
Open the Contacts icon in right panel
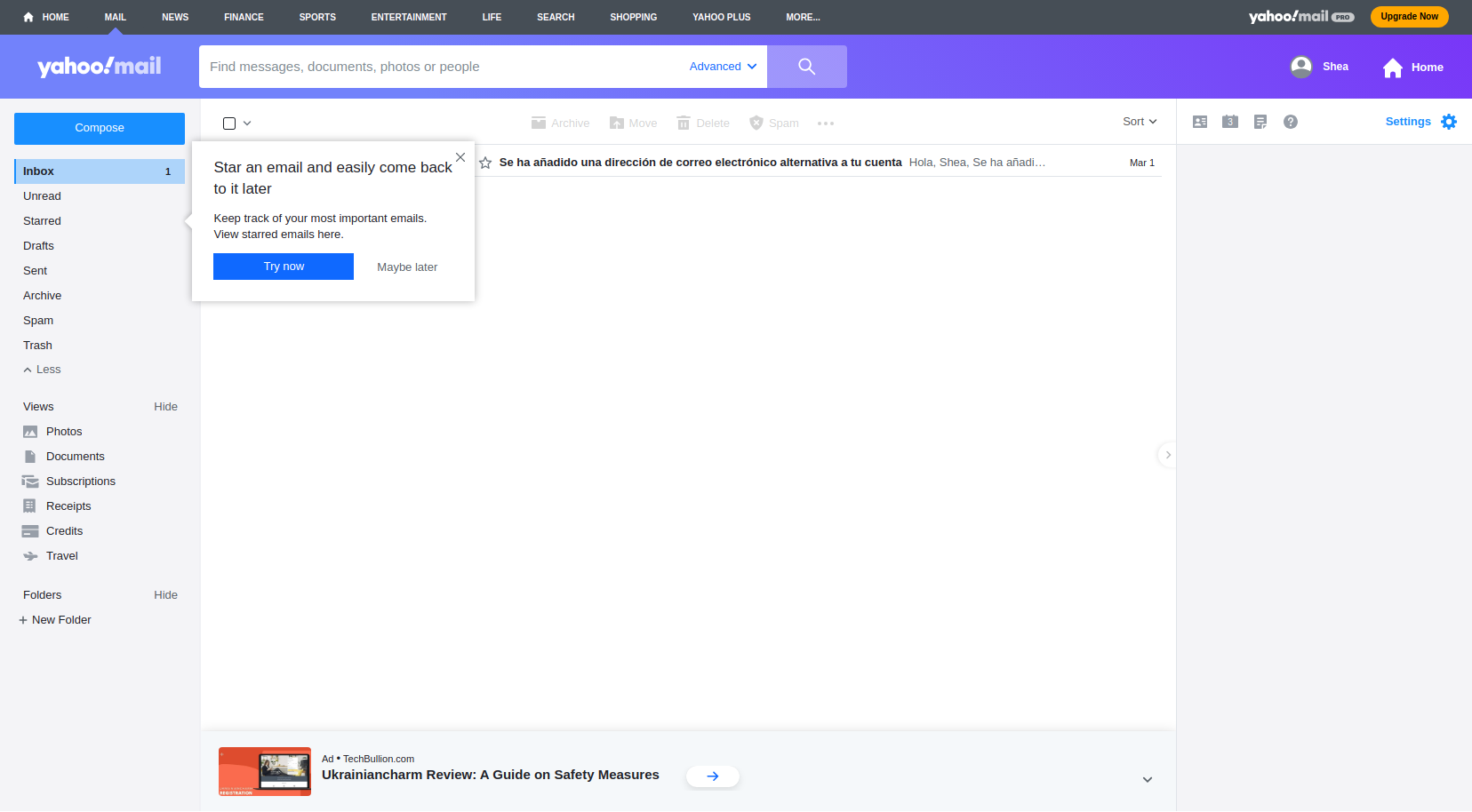pyautogui.click(x=1200, y=122)
